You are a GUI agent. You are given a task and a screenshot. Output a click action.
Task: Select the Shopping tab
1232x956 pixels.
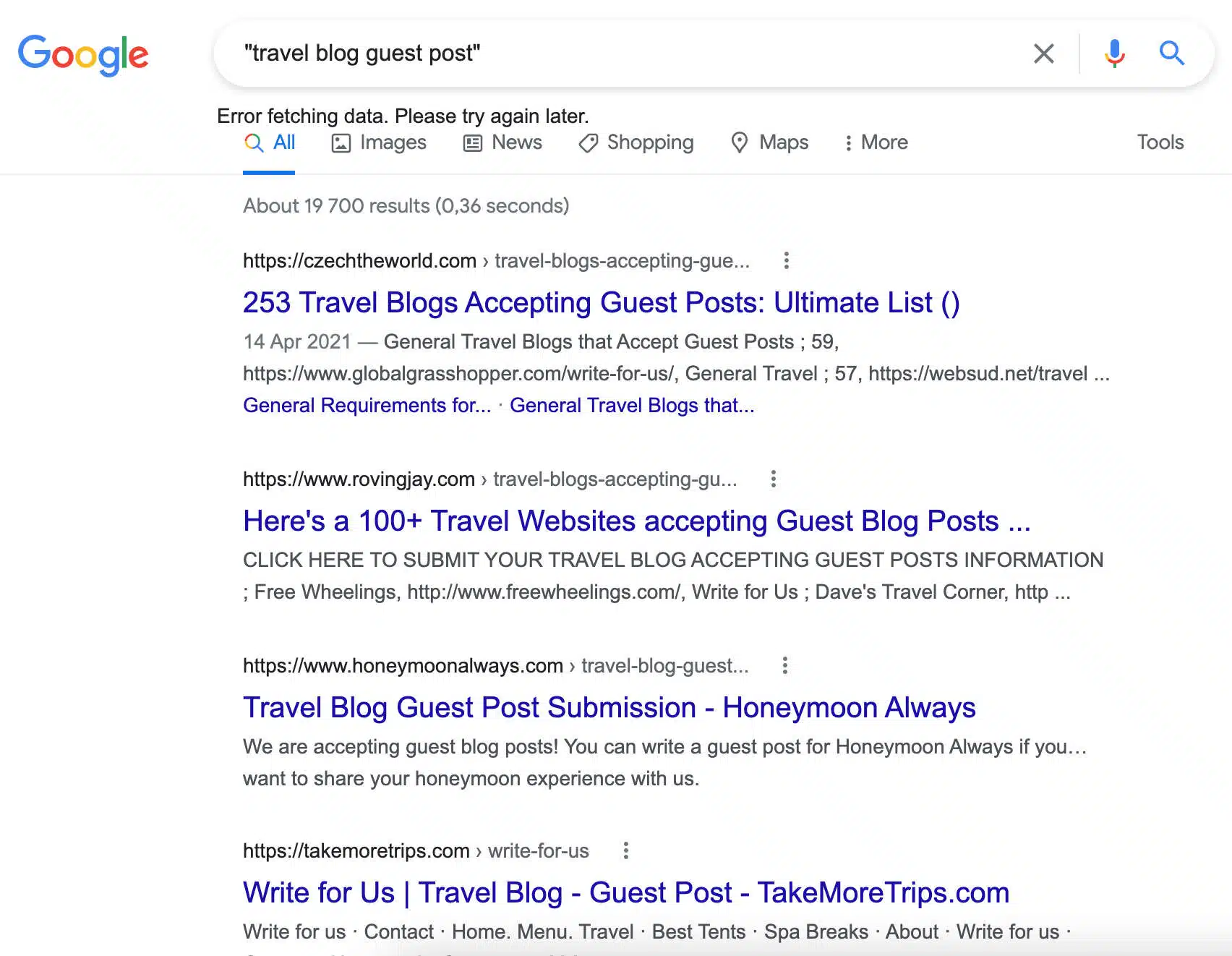(x=636, y=142)
